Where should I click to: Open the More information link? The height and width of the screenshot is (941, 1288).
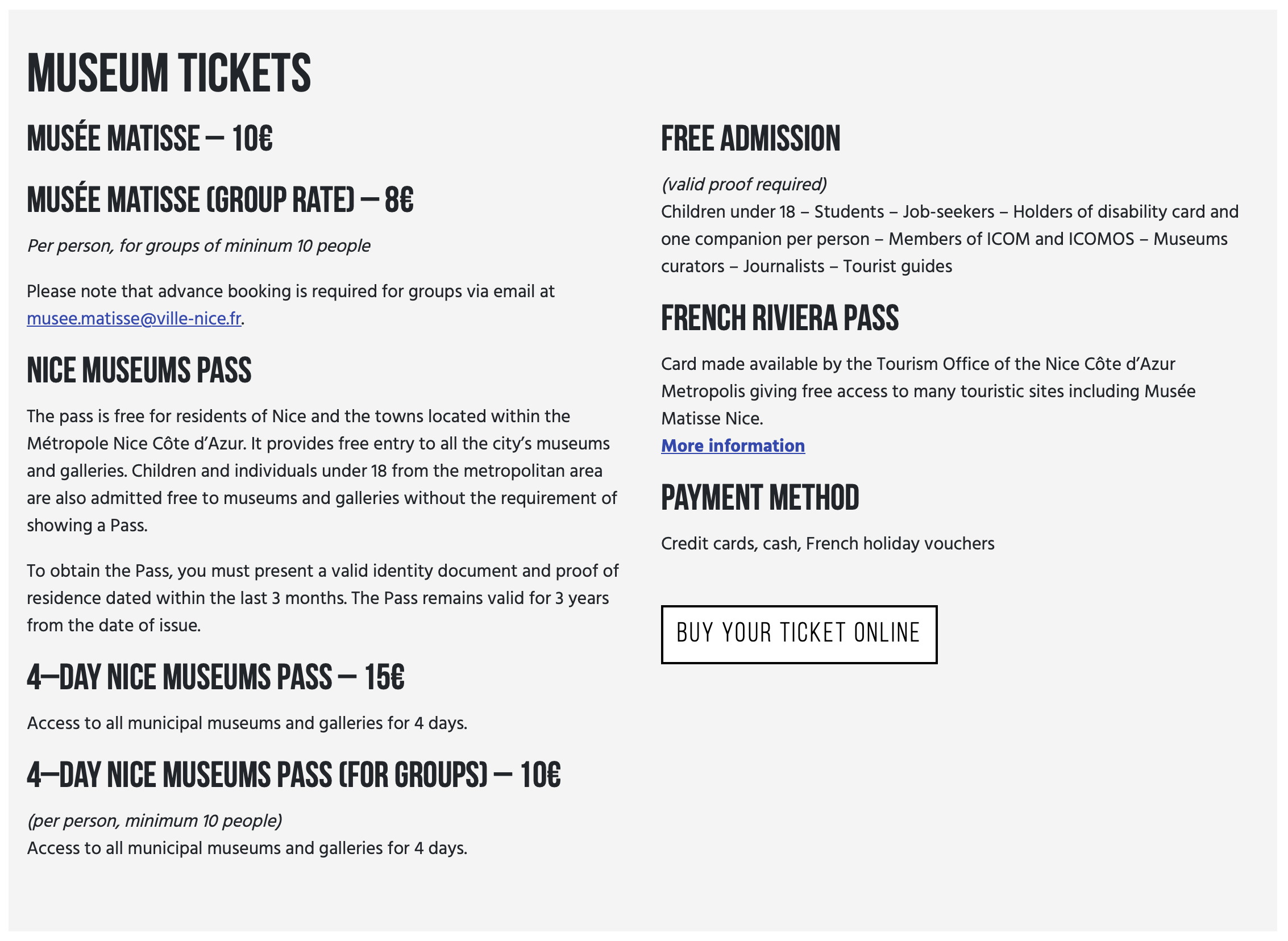click(733, 445)
